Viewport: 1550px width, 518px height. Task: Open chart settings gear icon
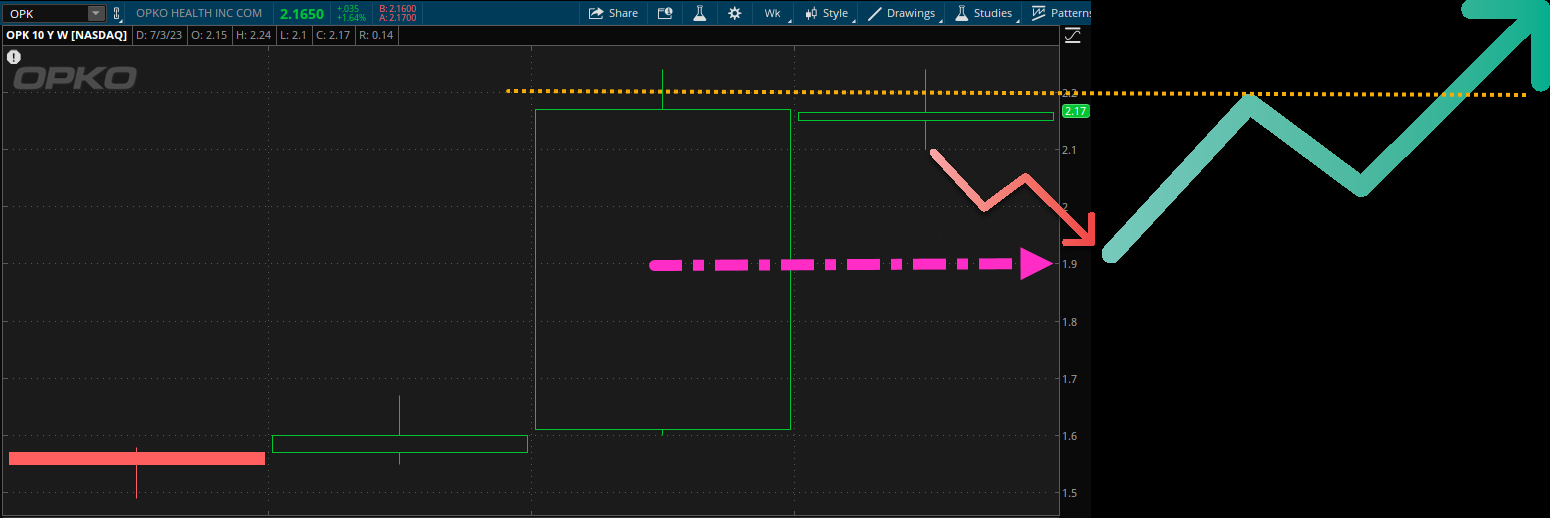[735, 14]
